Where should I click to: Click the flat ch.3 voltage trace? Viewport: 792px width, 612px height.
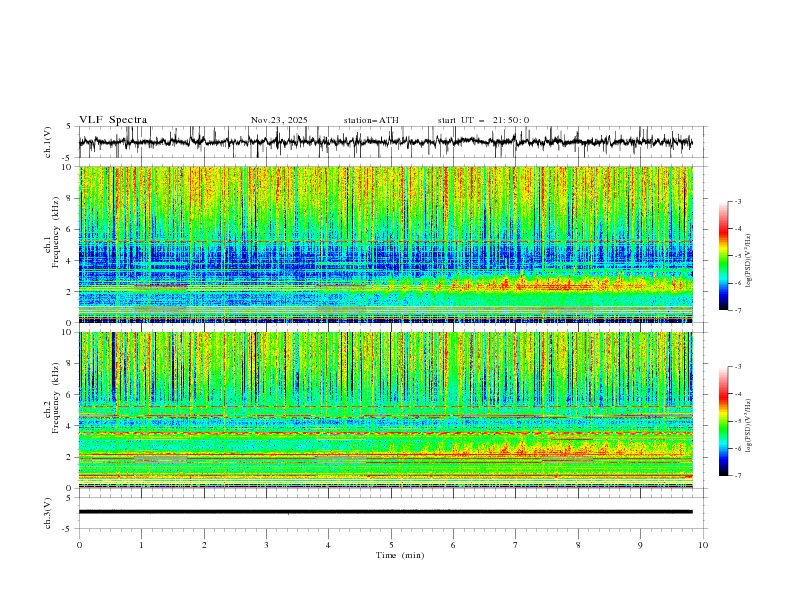(385, 512)
